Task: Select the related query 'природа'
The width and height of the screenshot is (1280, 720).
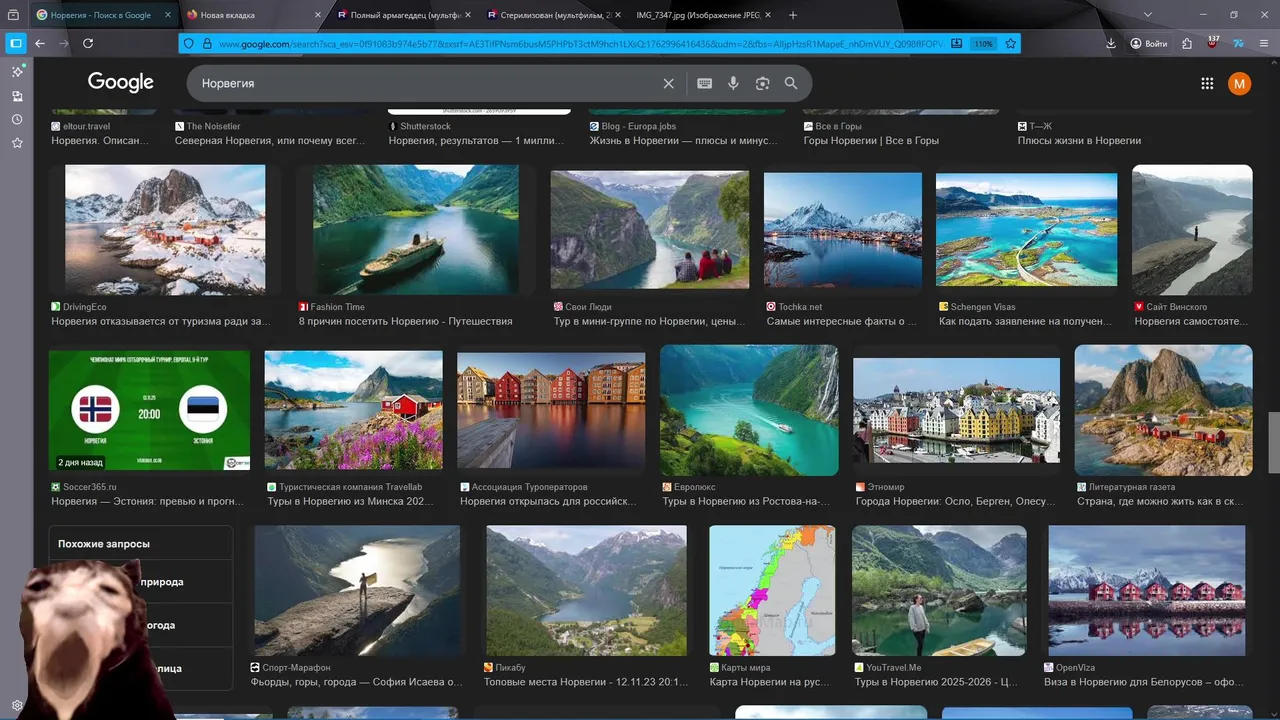Action: [162, 582]
